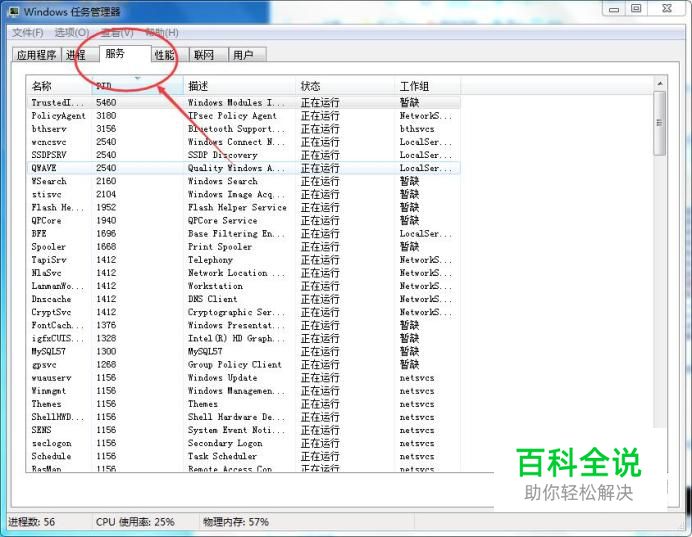Select the SSDPSRV service row
Image resolution: width=692 pixels, height=537 pixels.
(x=243, y=155)
